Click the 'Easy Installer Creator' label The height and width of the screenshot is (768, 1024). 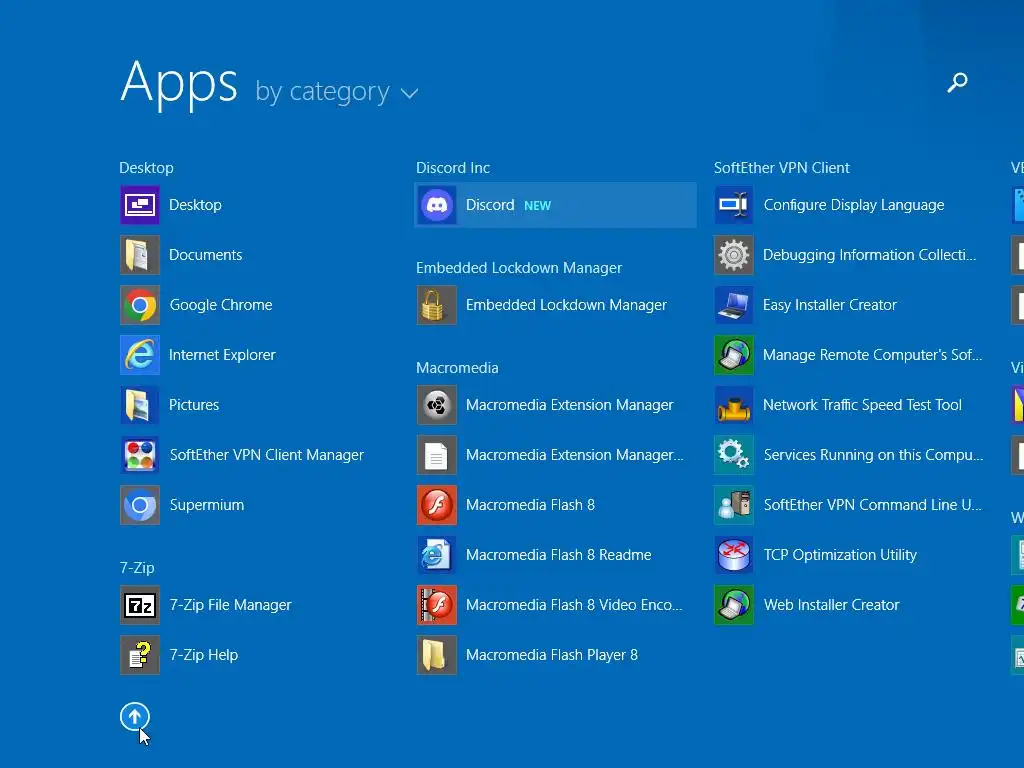830,305
